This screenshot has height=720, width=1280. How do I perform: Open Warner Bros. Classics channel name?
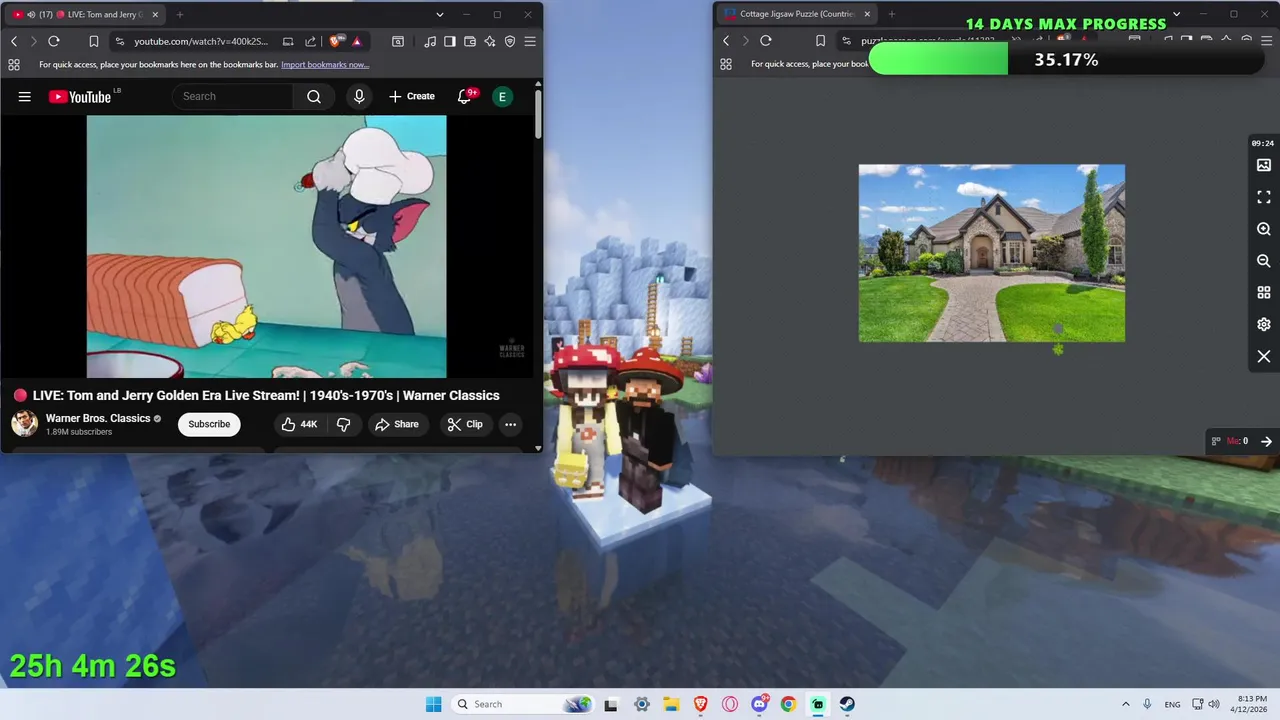coord(98,418)
